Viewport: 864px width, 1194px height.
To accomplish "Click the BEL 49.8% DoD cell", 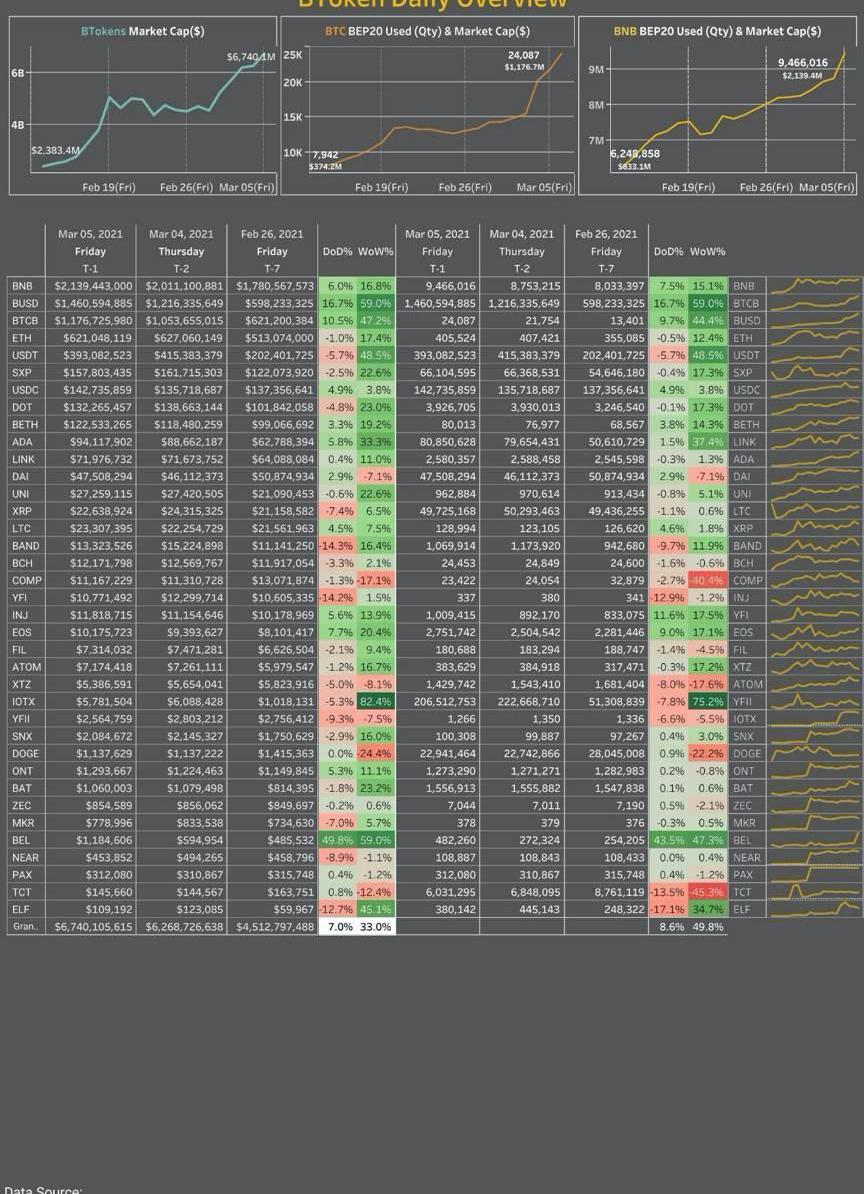I will [336, 840].
